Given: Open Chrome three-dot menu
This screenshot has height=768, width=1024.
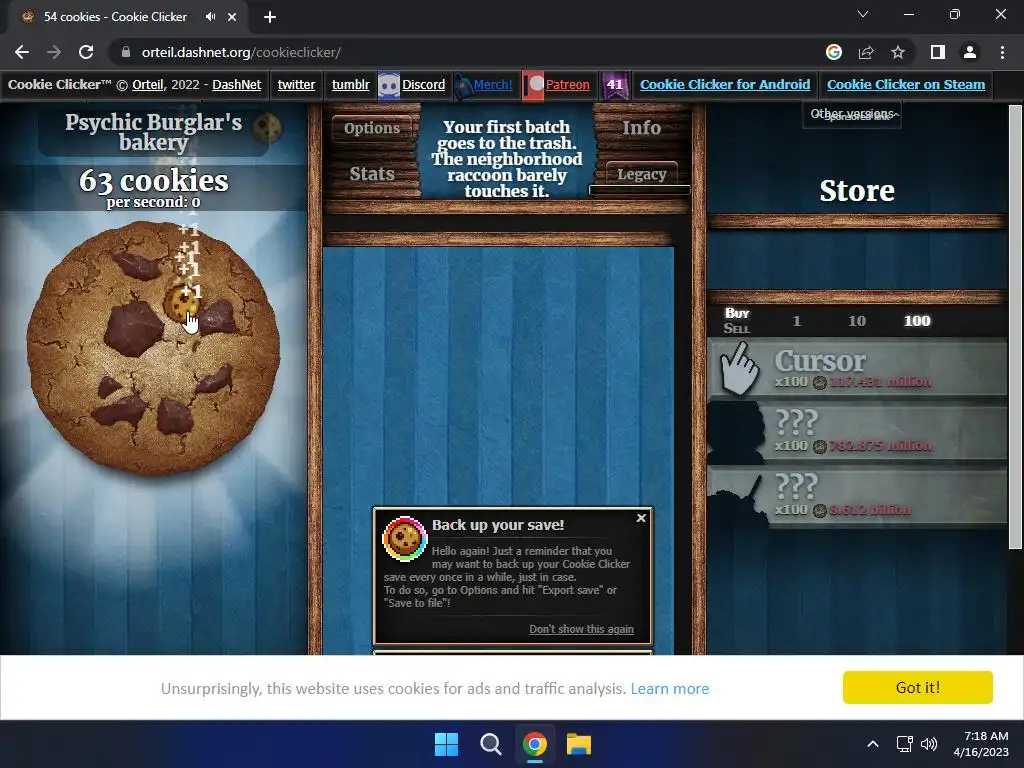Looking at the screenshot, I should 1002,52.
